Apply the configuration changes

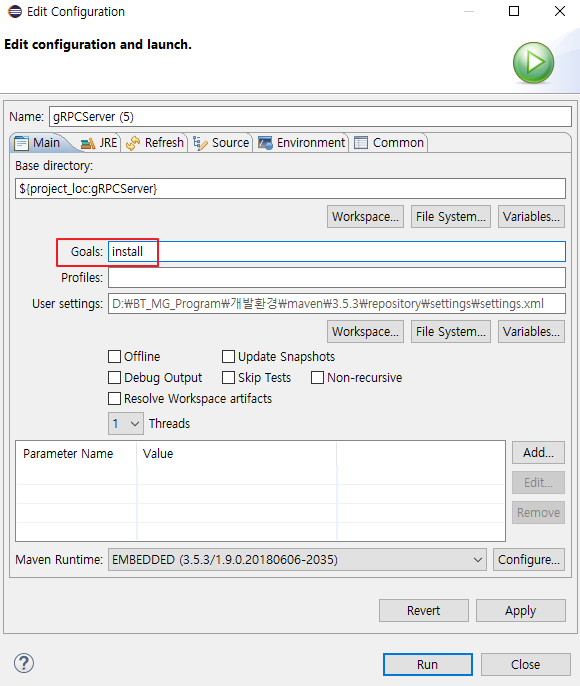click(521, 610)
